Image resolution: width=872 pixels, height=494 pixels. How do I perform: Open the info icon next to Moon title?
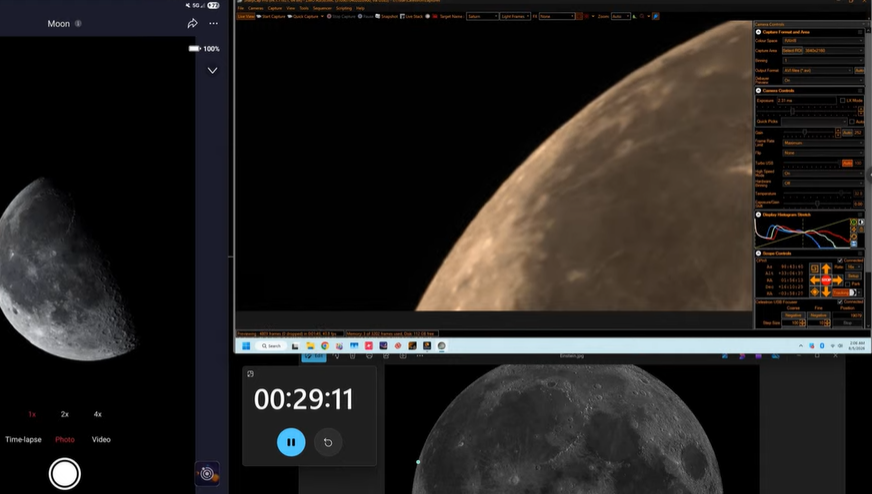78,23
